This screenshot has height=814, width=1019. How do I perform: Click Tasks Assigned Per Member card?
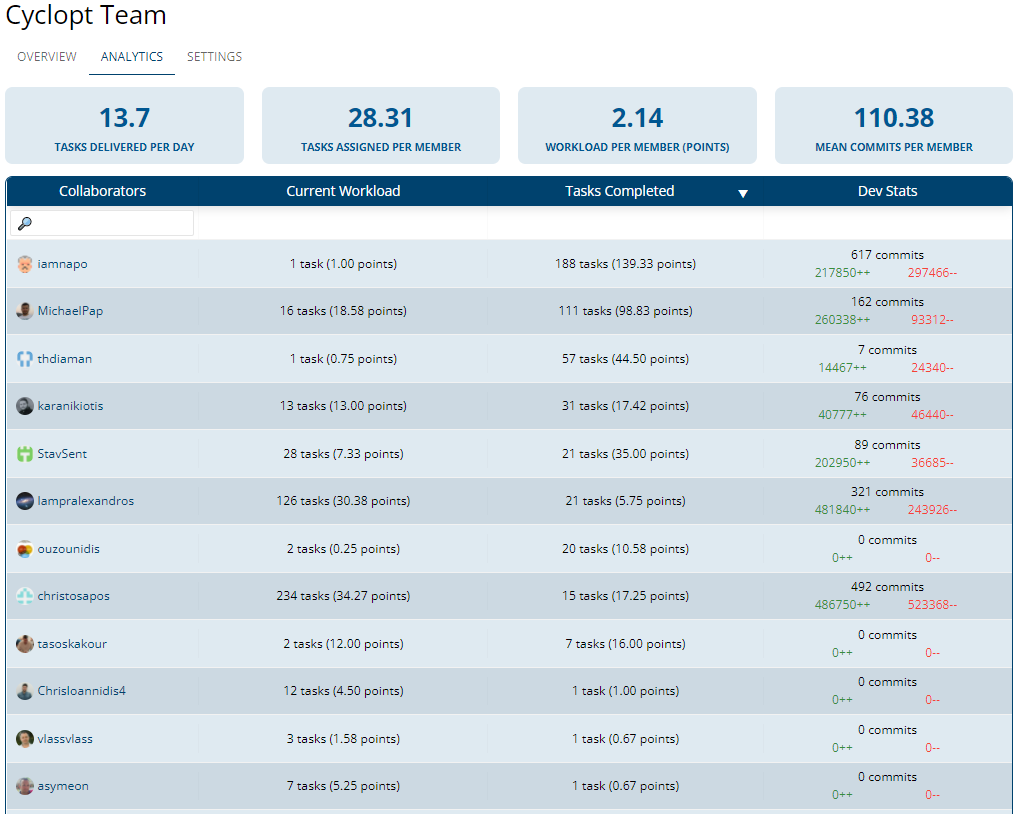pos(381,125)
